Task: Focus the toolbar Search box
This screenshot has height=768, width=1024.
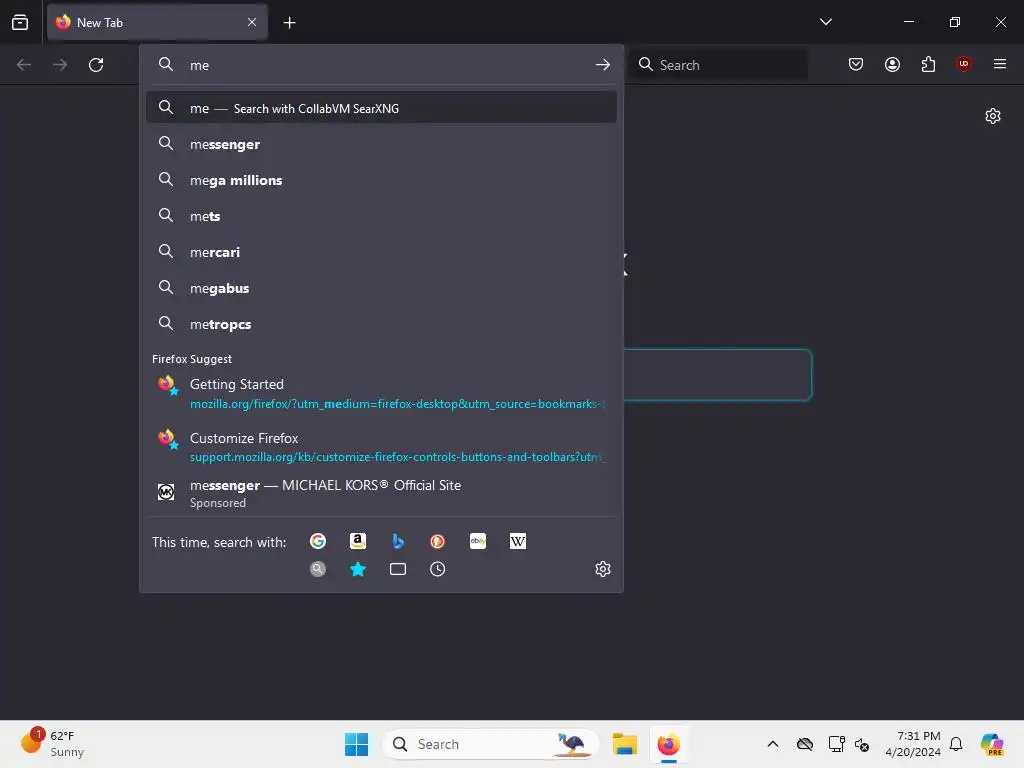Action: [x=718, y=65]
